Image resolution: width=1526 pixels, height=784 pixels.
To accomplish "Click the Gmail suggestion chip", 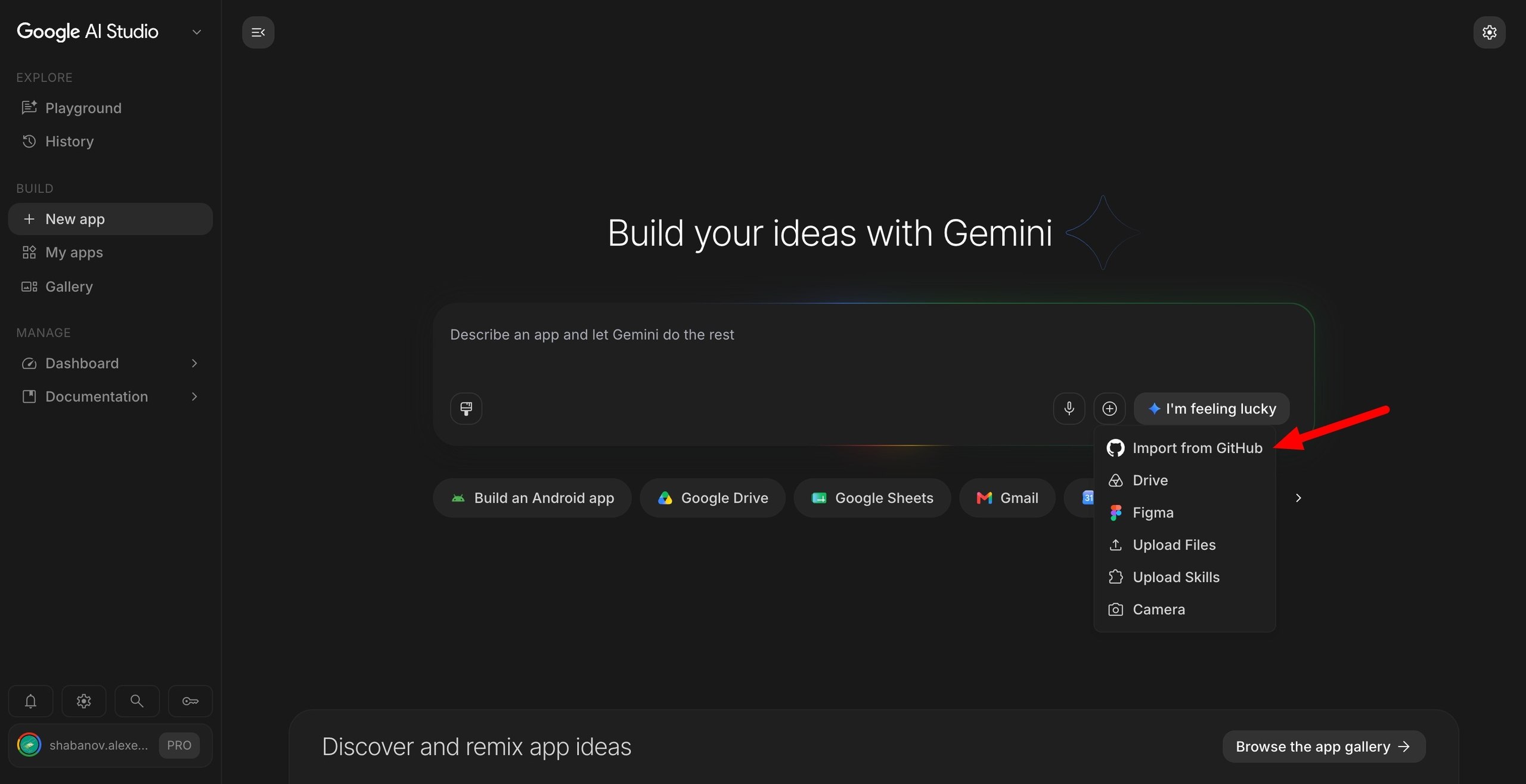I will [1007, 498].
